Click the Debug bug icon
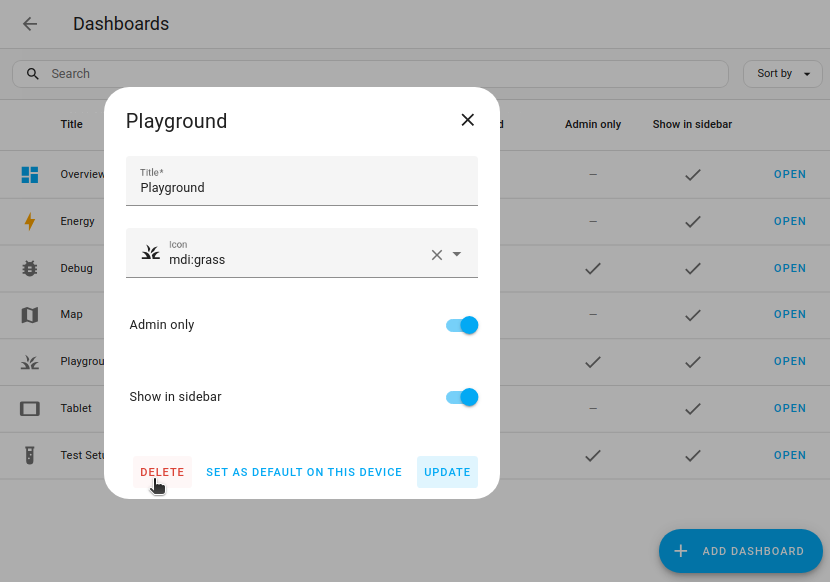This screenshot has height=582, width=830. (30, 268)
